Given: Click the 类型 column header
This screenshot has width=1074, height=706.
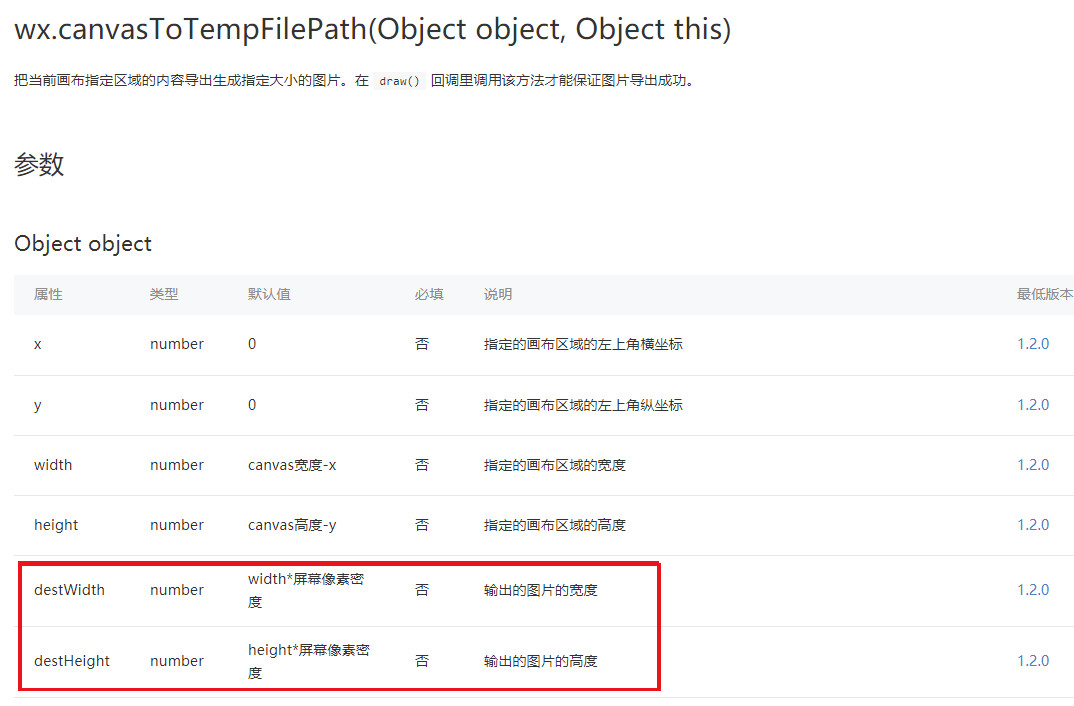Looking at the screenshot, I should [164, 294].
